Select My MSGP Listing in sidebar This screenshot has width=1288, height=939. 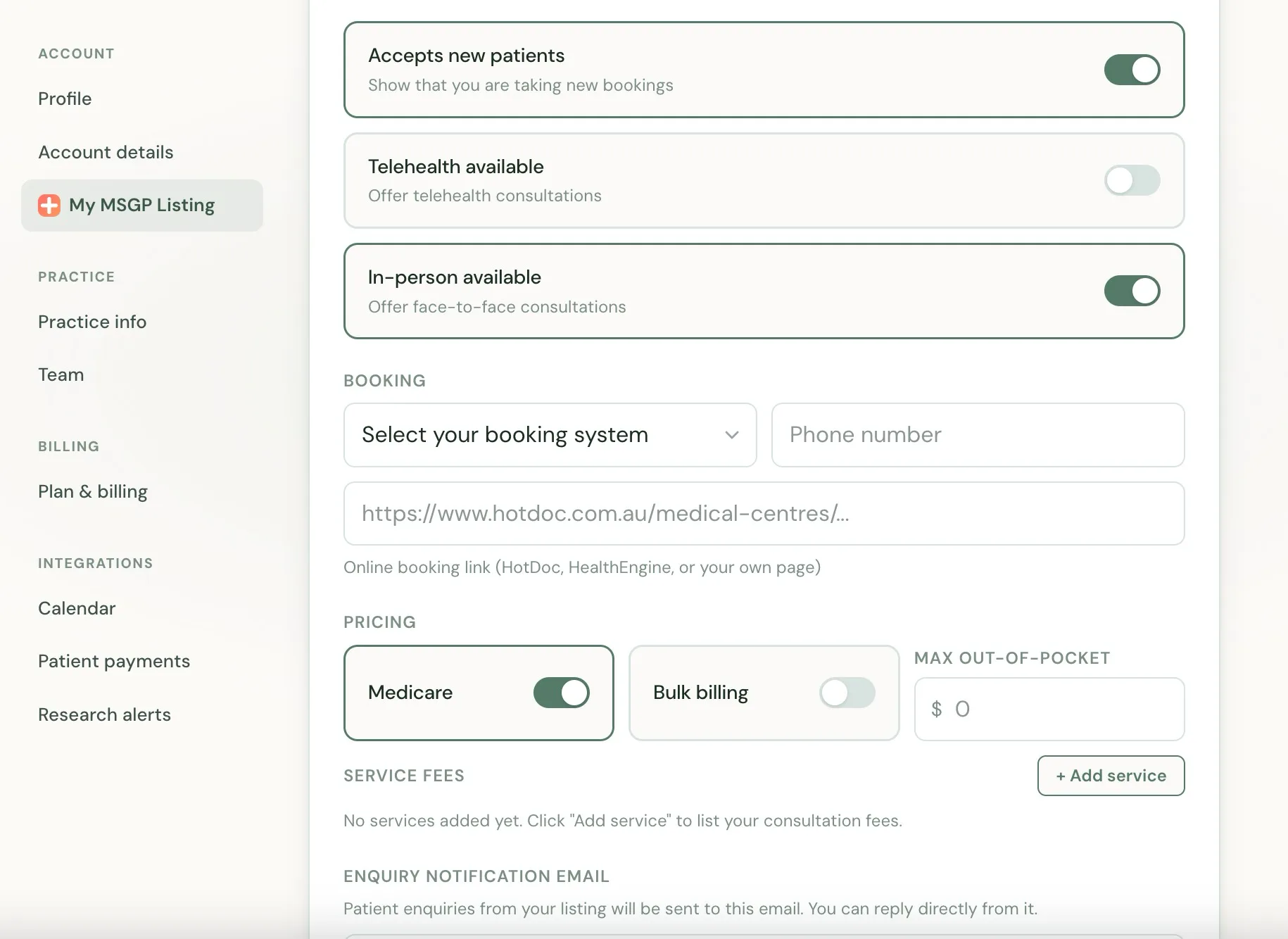pyautogui.click(x=142, y=206)
